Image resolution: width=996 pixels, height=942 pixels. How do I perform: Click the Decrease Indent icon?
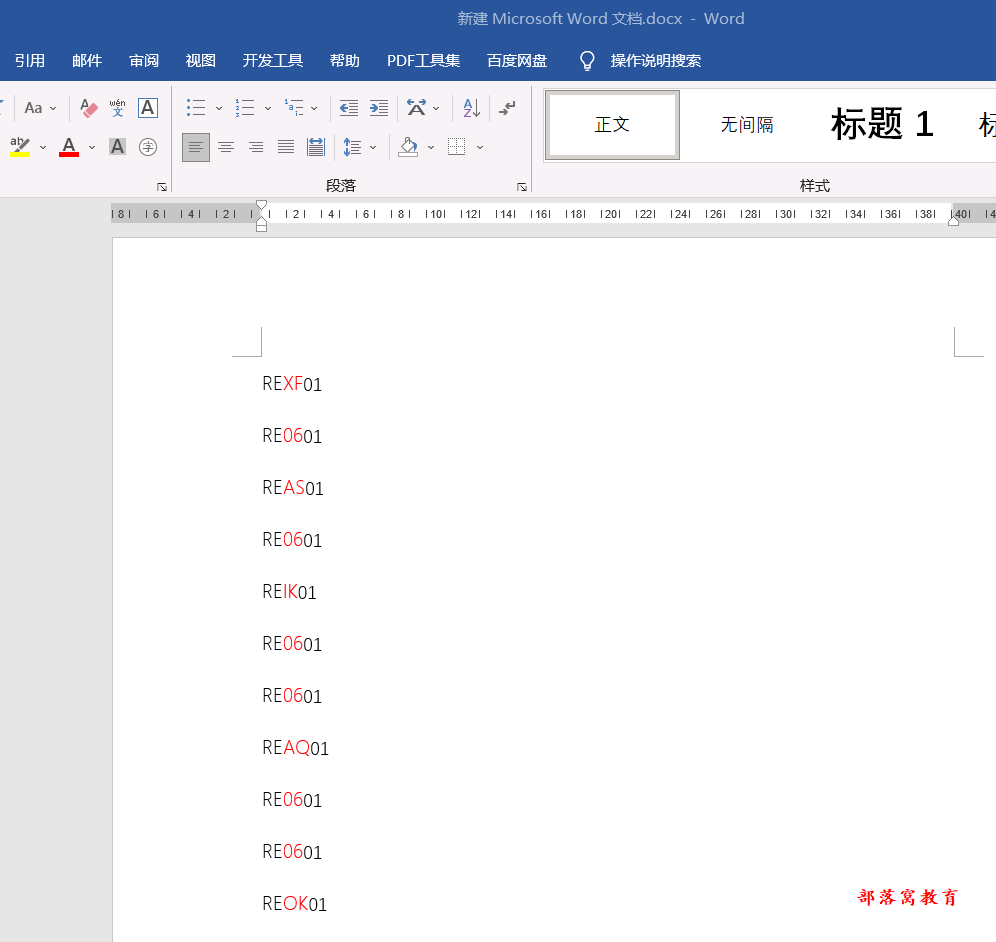349,108
